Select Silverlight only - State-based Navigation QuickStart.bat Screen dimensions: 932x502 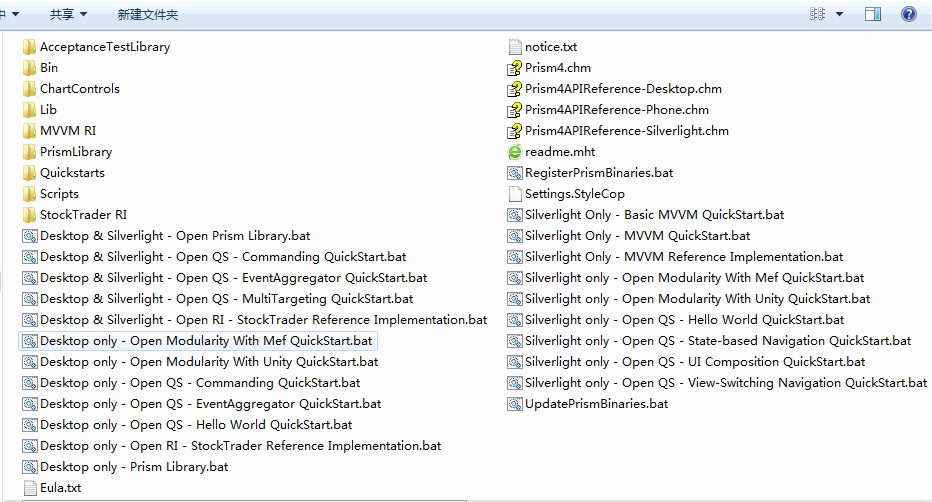tap(709, 341)
